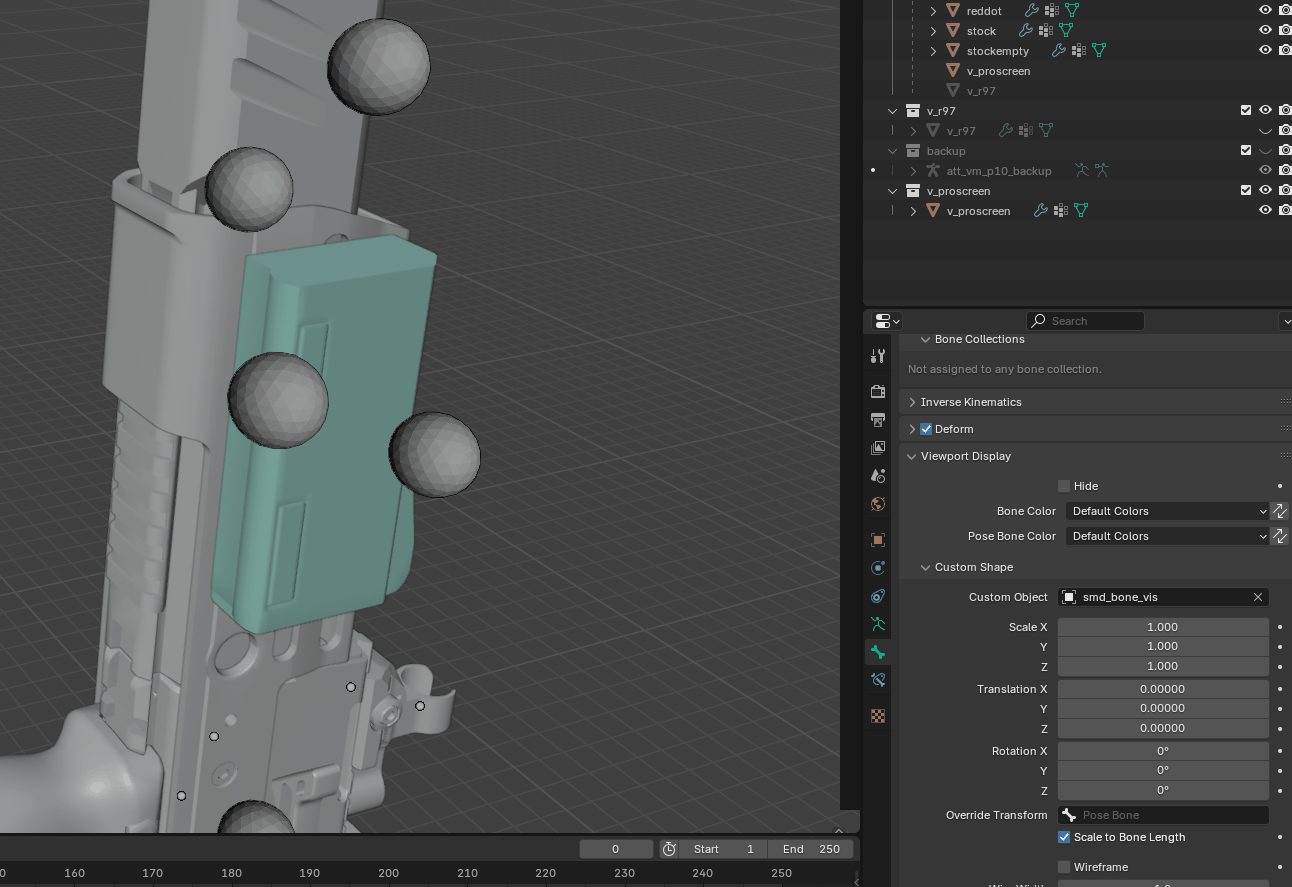The image size is (1292, 887).
Task: Open the Object properties tab
Action: click(x=878, y=540)
